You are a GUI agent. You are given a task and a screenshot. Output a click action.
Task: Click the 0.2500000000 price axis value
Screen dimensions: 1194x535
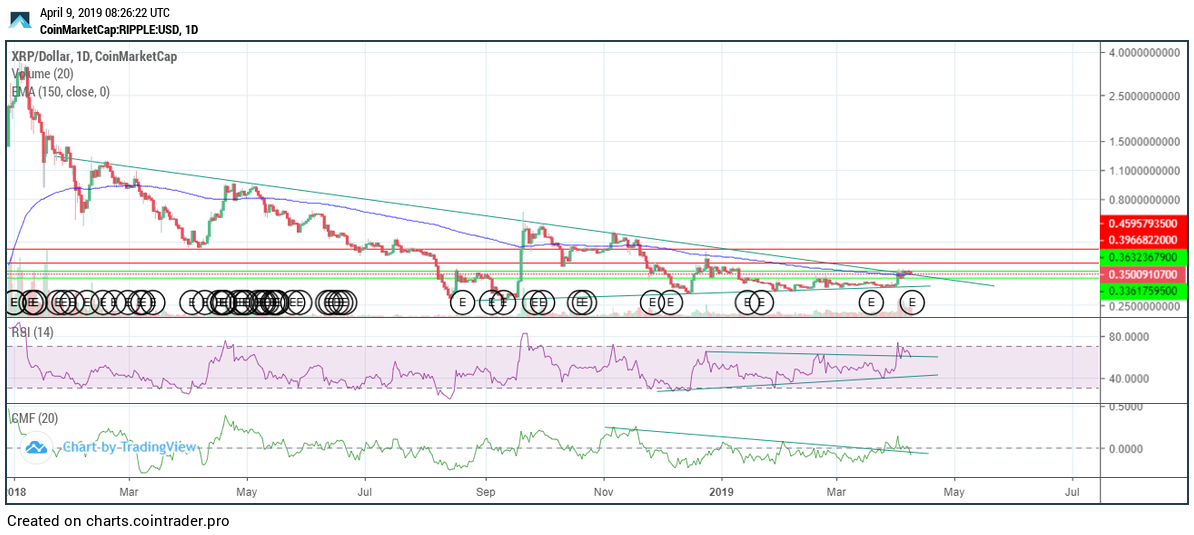coord(1145,306)
